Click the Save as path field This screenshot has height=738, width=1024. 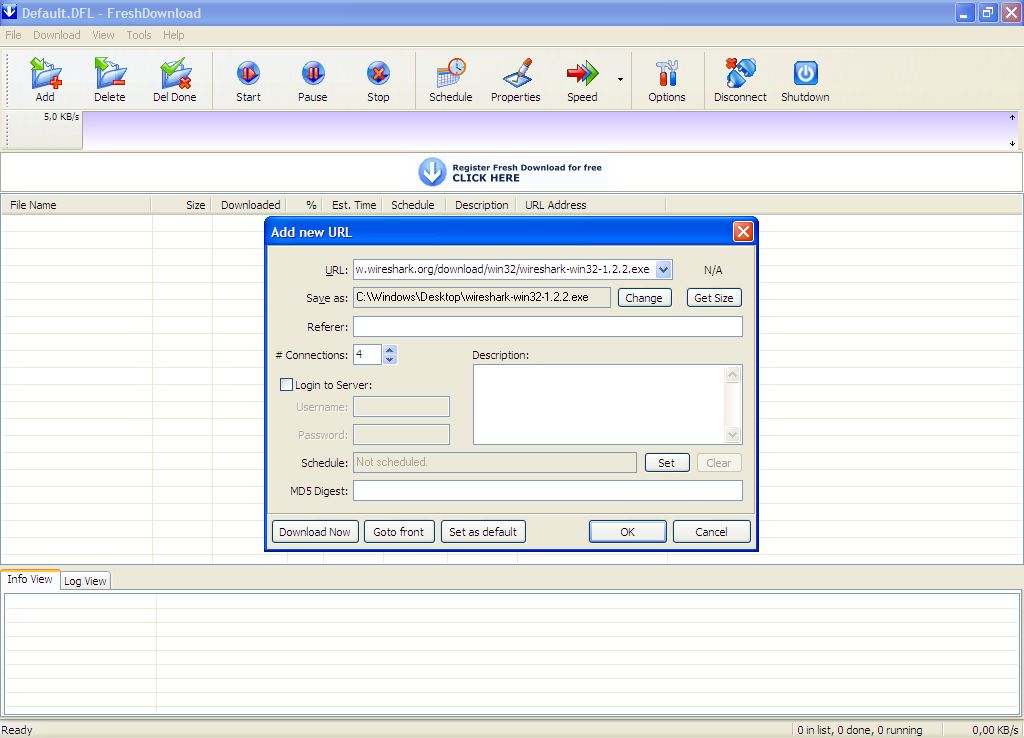[x=482, y=297]
